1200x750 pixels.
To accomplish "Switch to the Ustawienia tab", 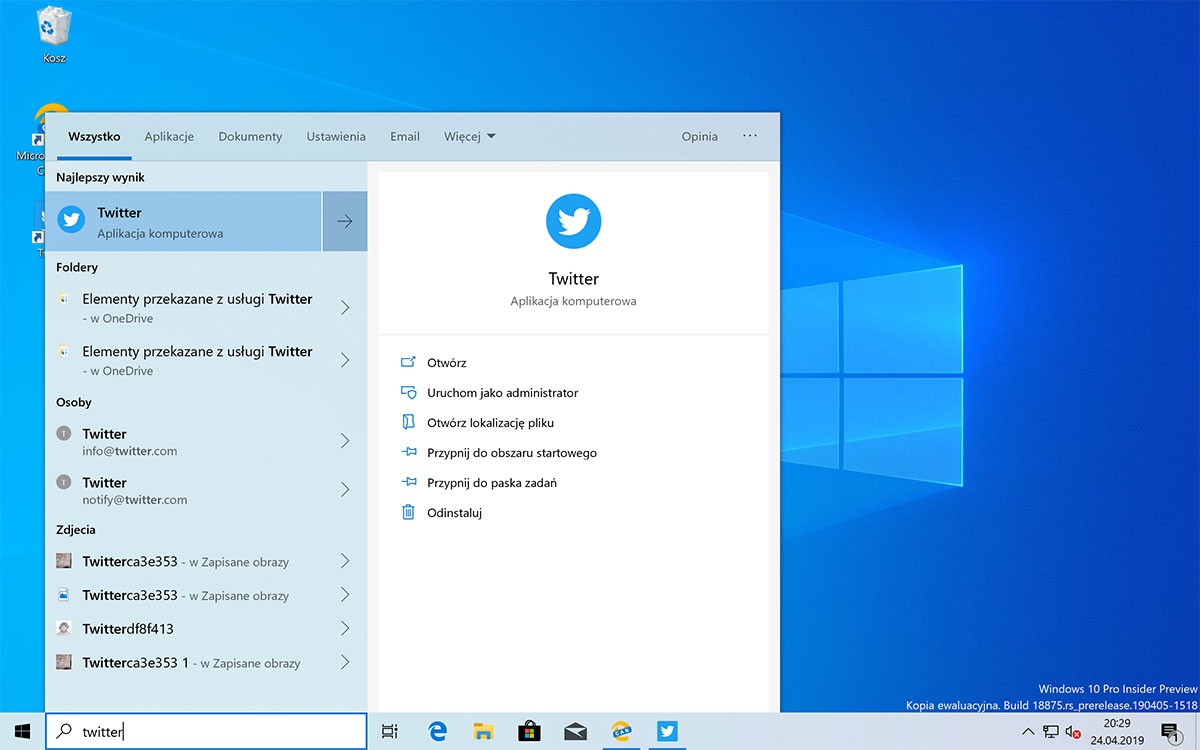I will pos(336,137).
